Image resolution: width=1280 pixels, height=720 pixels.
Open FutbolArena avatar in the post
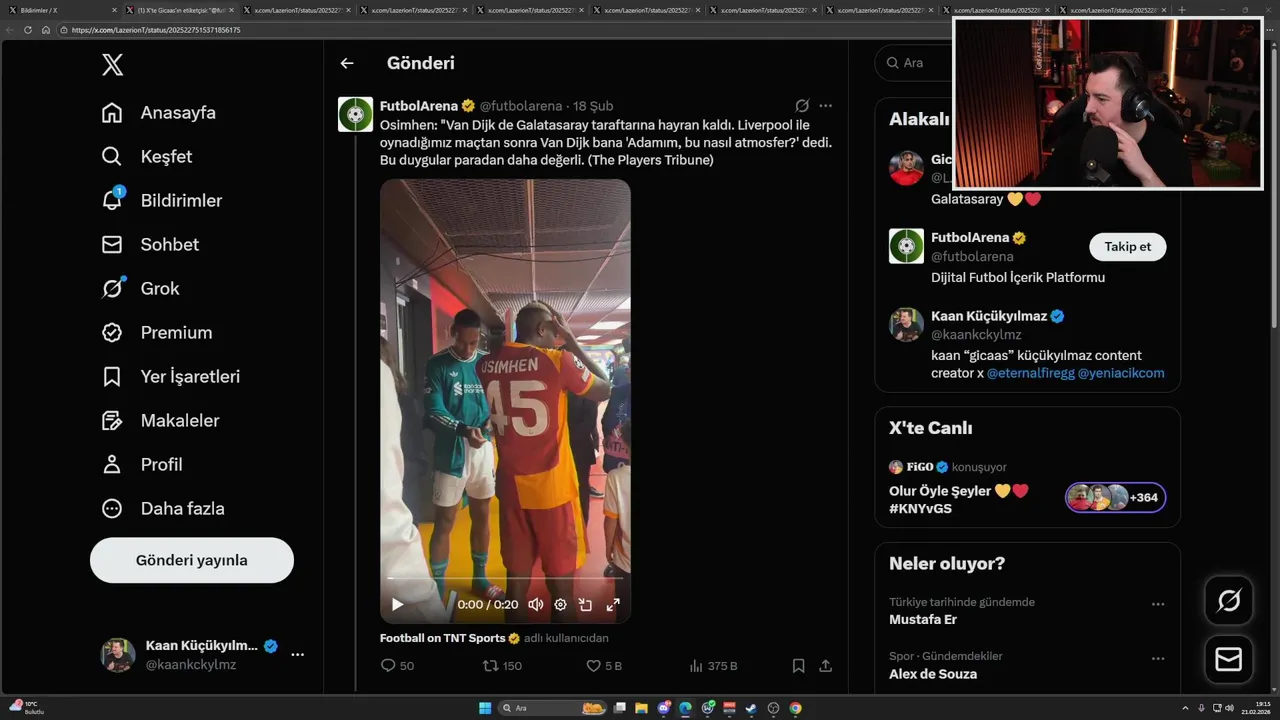(x=355, y=114)
